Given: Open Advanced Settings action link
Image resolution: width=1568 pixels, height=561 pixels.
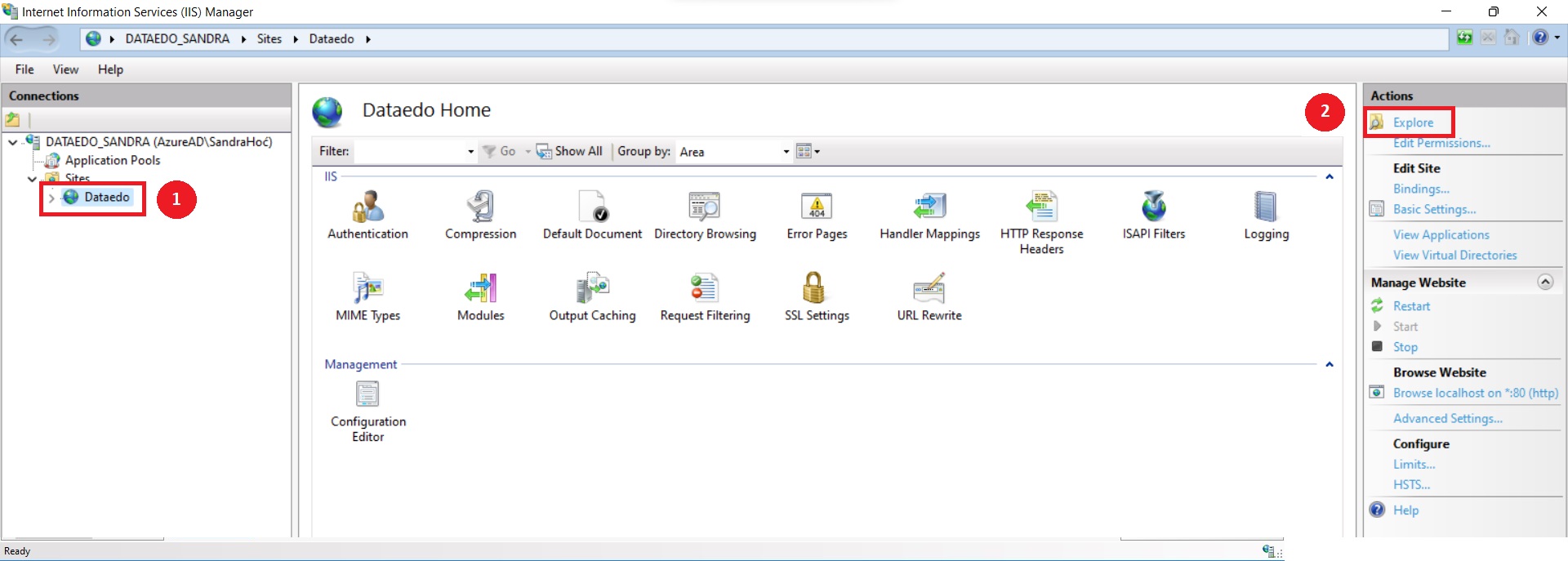Looking at the screenshot, I should (x=1447, y=418).
